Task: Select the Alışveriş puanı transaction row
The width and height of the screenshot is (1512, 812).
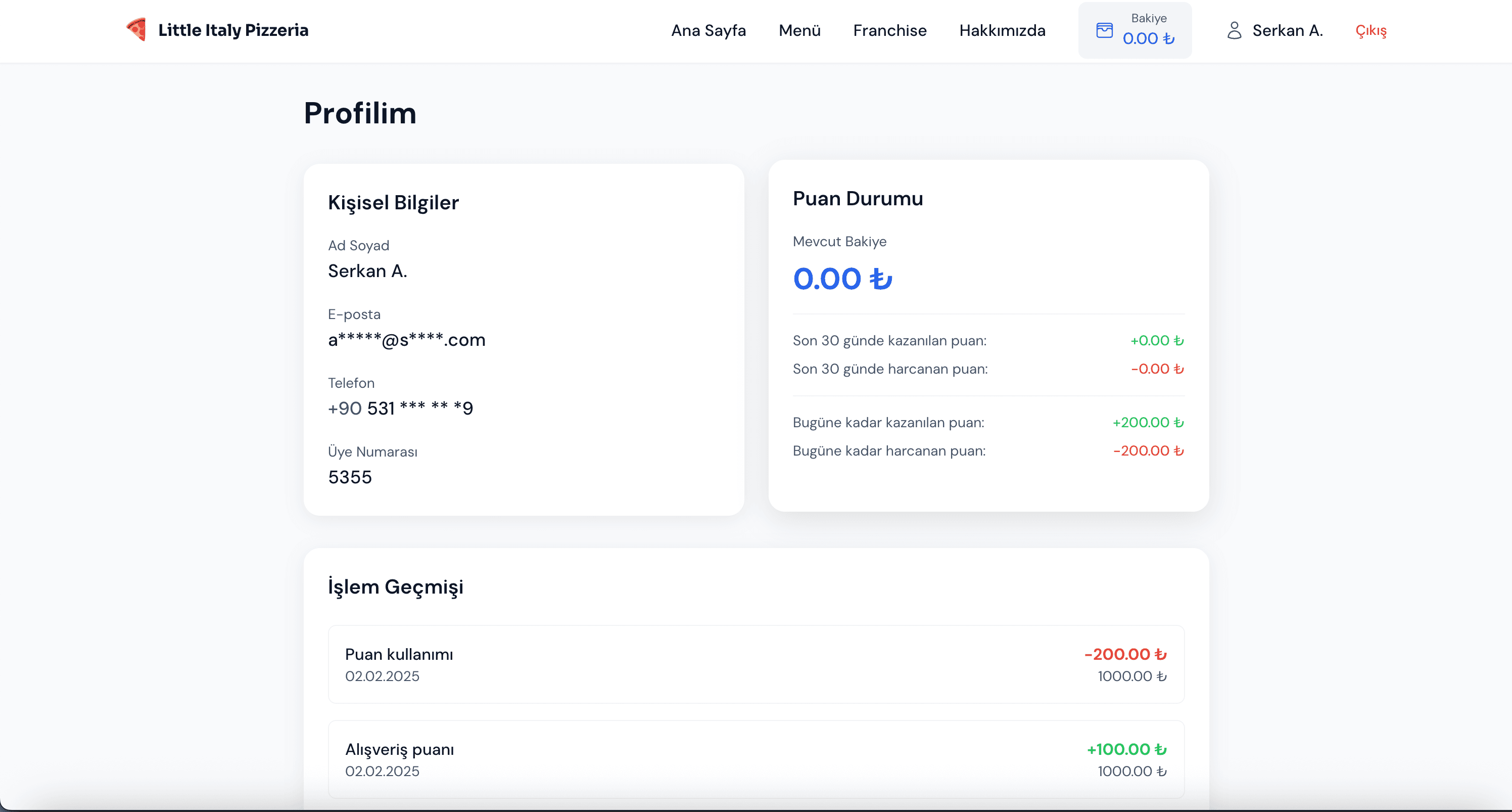Action: [755, 758]
